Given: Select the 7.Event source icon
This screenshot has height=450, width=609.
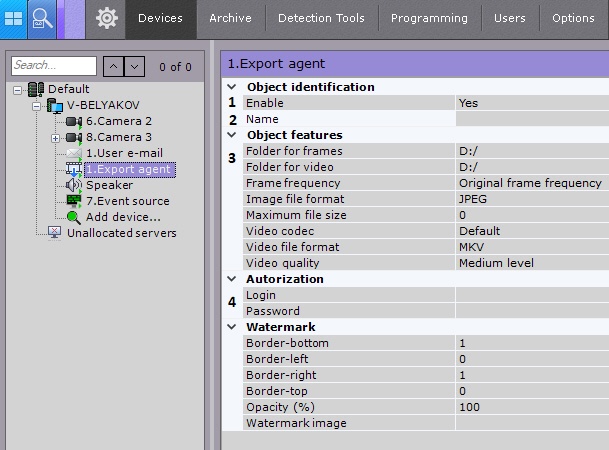Looking at the screenshot, I should [x=74, y=201].
